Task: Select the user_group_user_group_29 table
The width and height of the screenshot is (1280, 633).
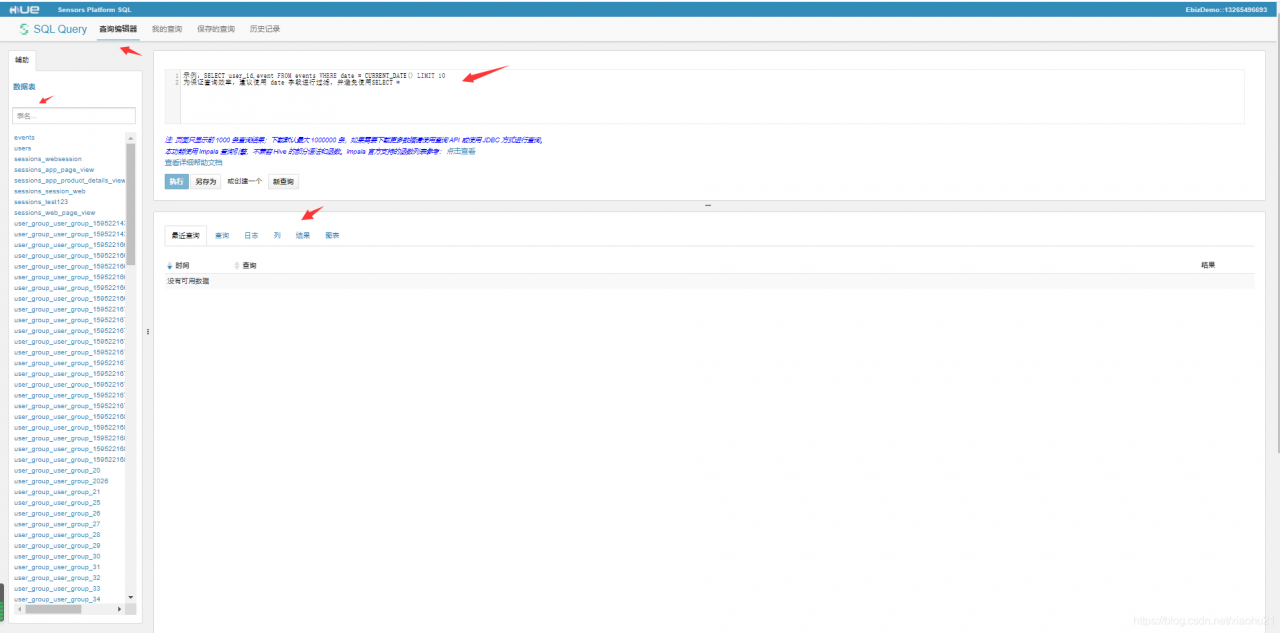Action: pos(57,546)
